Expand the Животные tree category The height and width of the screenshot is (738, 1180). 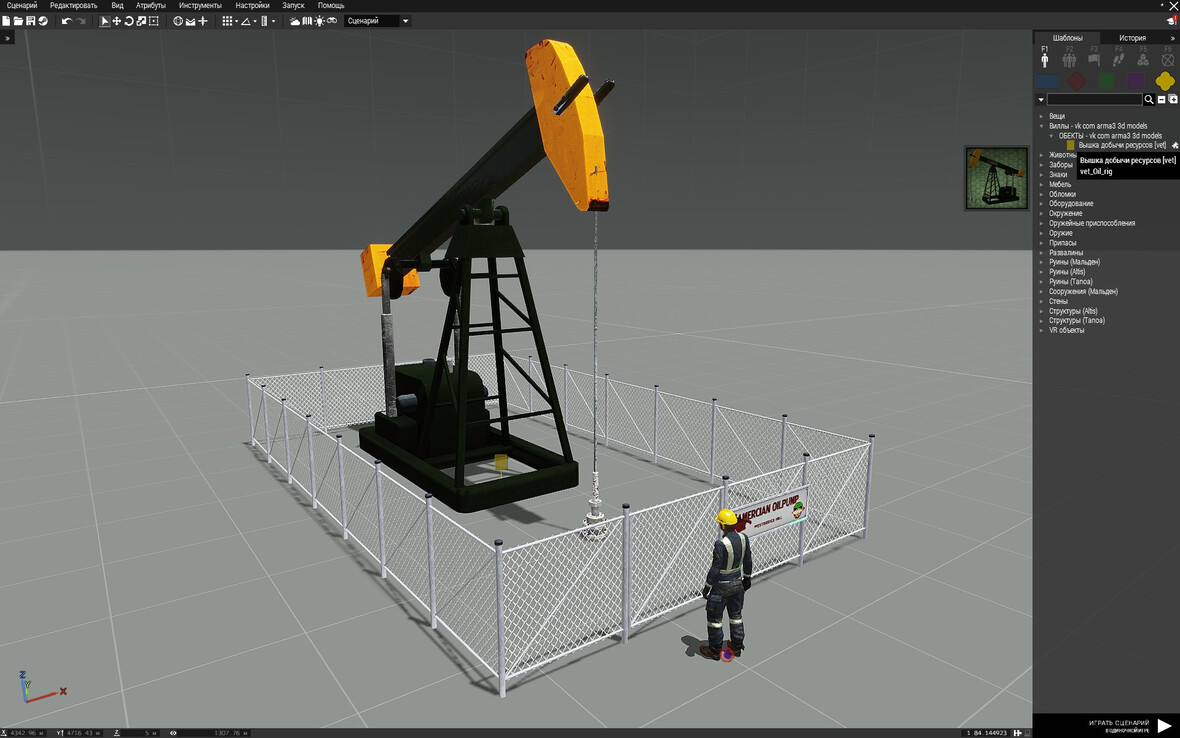[1041, 155]
